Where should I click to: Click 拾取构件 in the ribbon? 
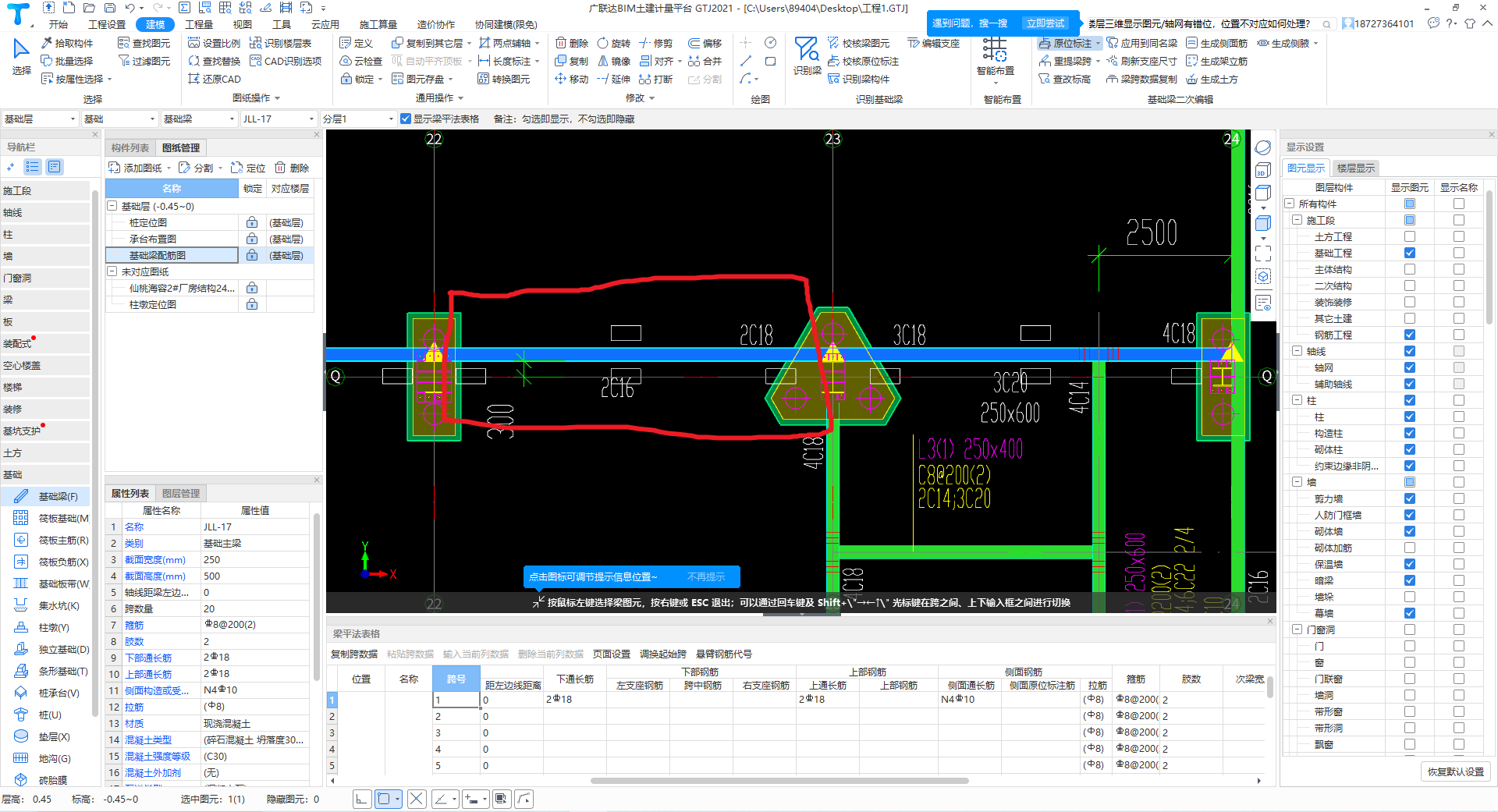[67, 43]
